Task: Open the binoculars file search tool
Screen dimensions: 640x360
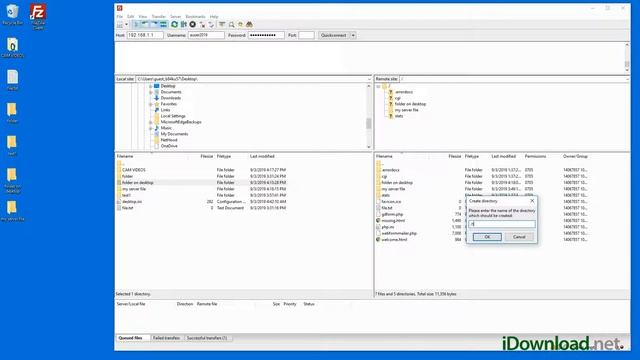Action: (x=249, y=24)
